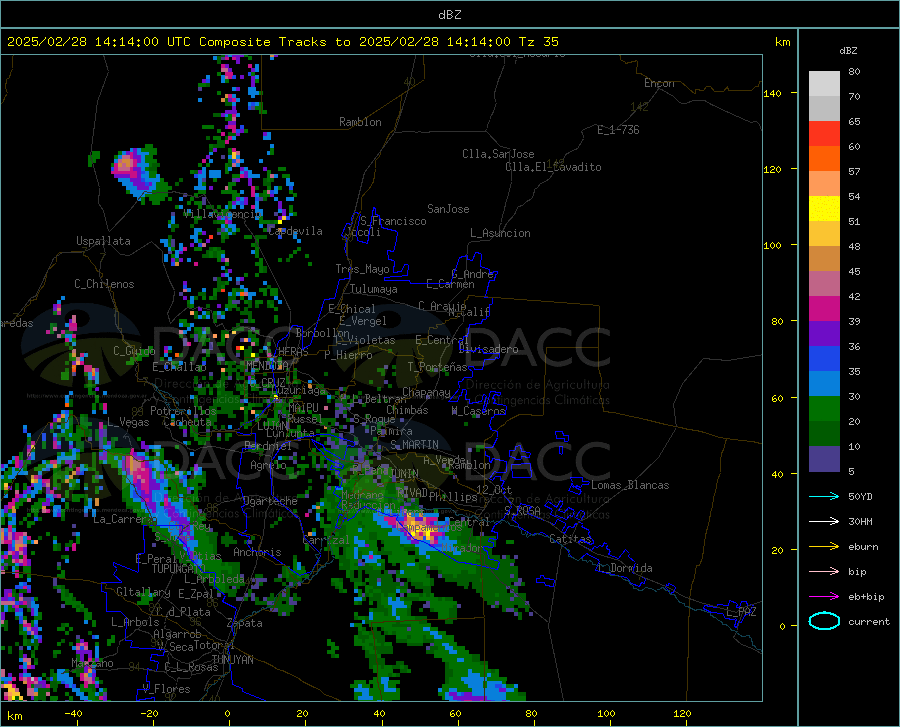Screen dimensions: 900x727
Task: Click the bip pink arrow legend icon
Action: pos(824,572)
